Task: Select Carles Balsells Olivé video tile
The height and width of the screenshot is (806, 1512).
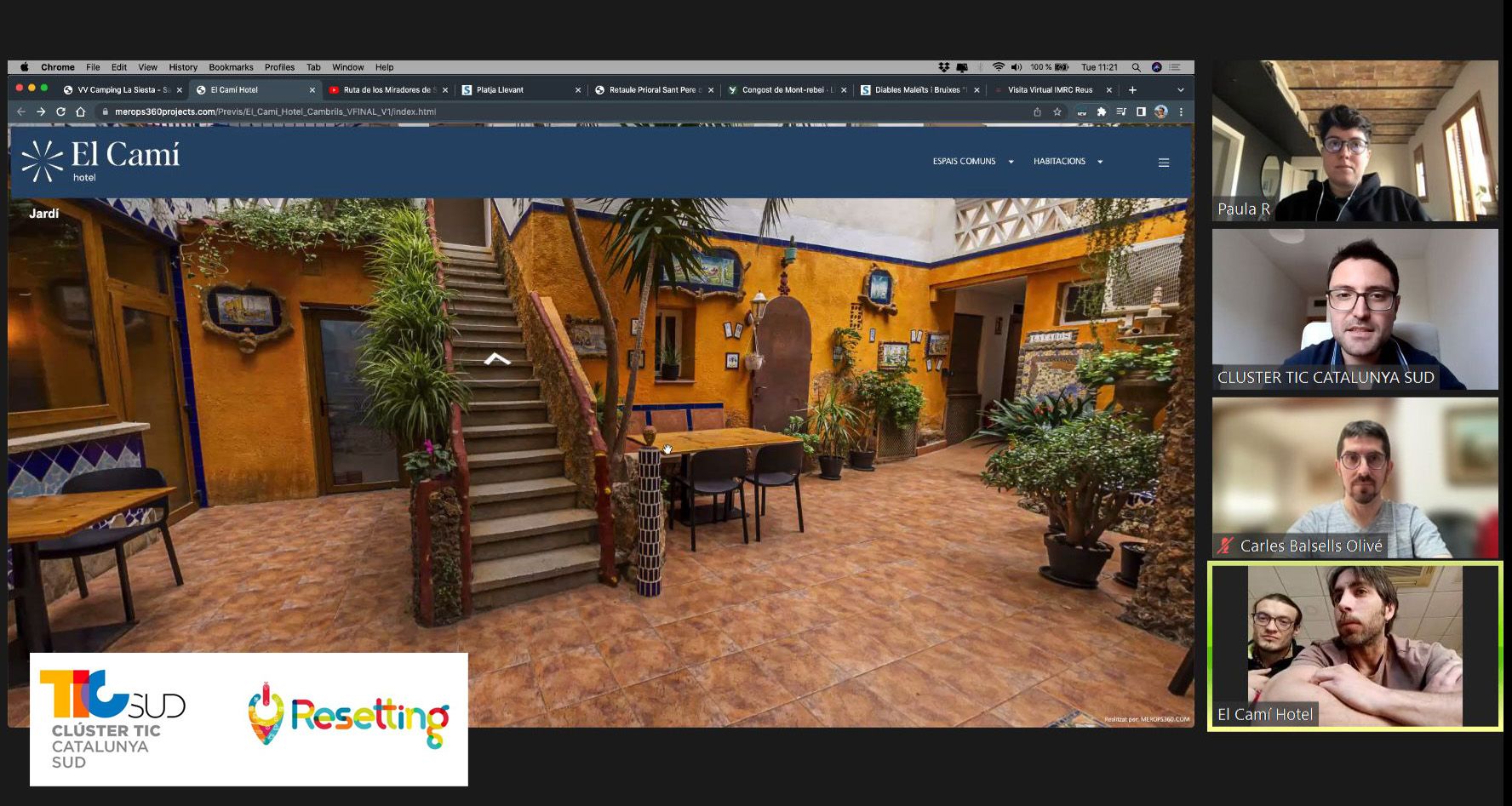Action: click(1355, 477)
